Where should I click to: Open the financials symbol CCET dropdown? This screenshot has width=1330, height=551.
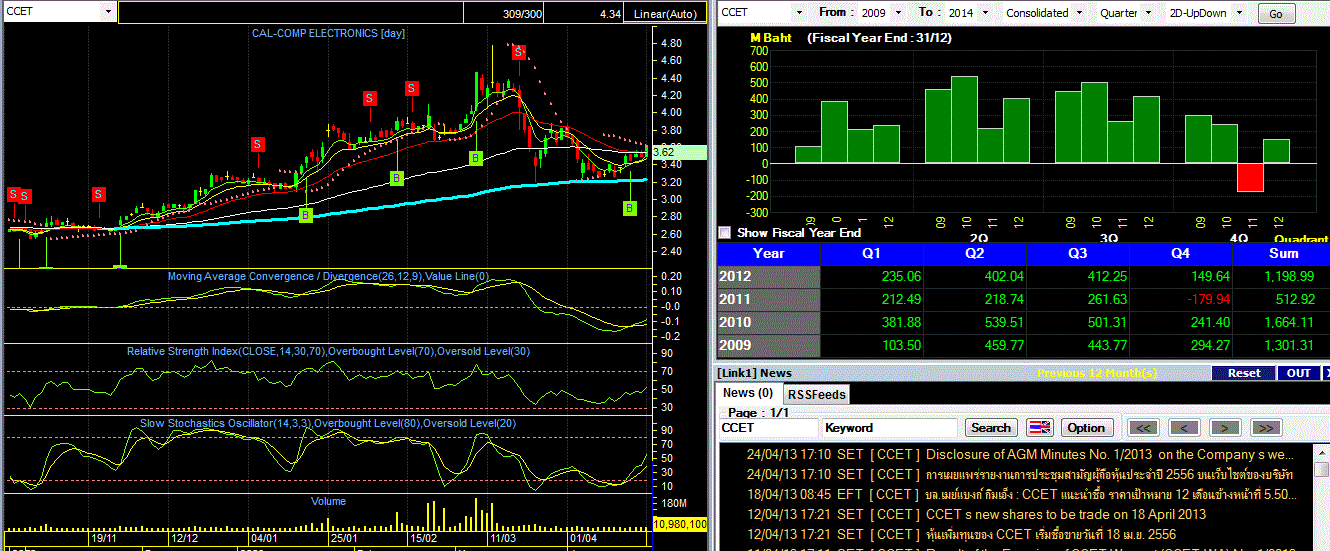[800, 13]
